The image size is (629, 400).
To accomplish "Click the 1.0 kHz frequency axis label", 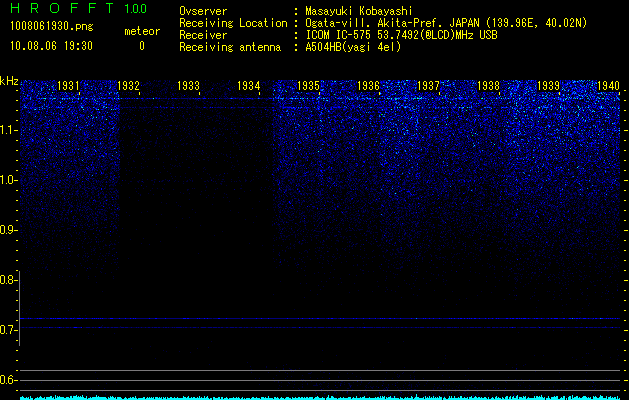I will pyautogui.click(x=8, y=180).
